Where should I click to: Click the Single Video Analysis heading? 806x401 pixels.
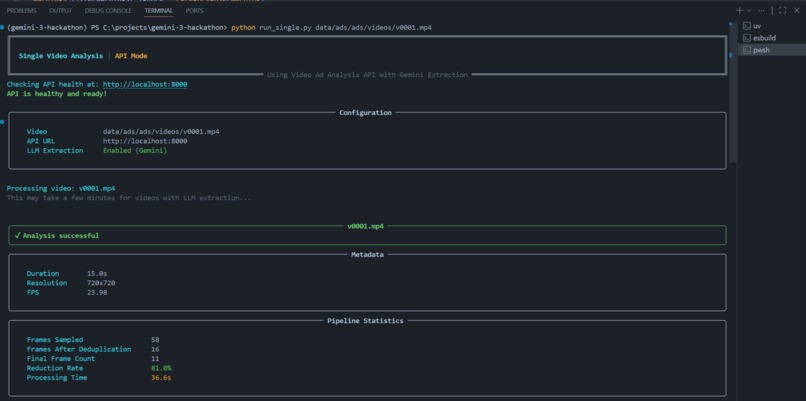click(61, 56)
